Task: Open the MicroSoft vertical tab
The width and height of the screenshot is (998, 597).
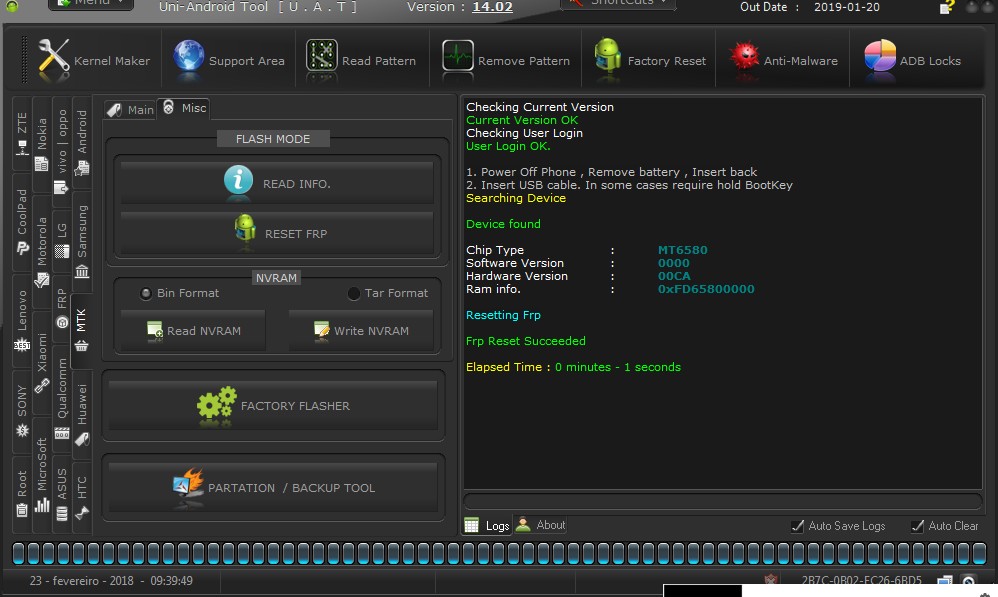Action: click(x=41, y=475)
